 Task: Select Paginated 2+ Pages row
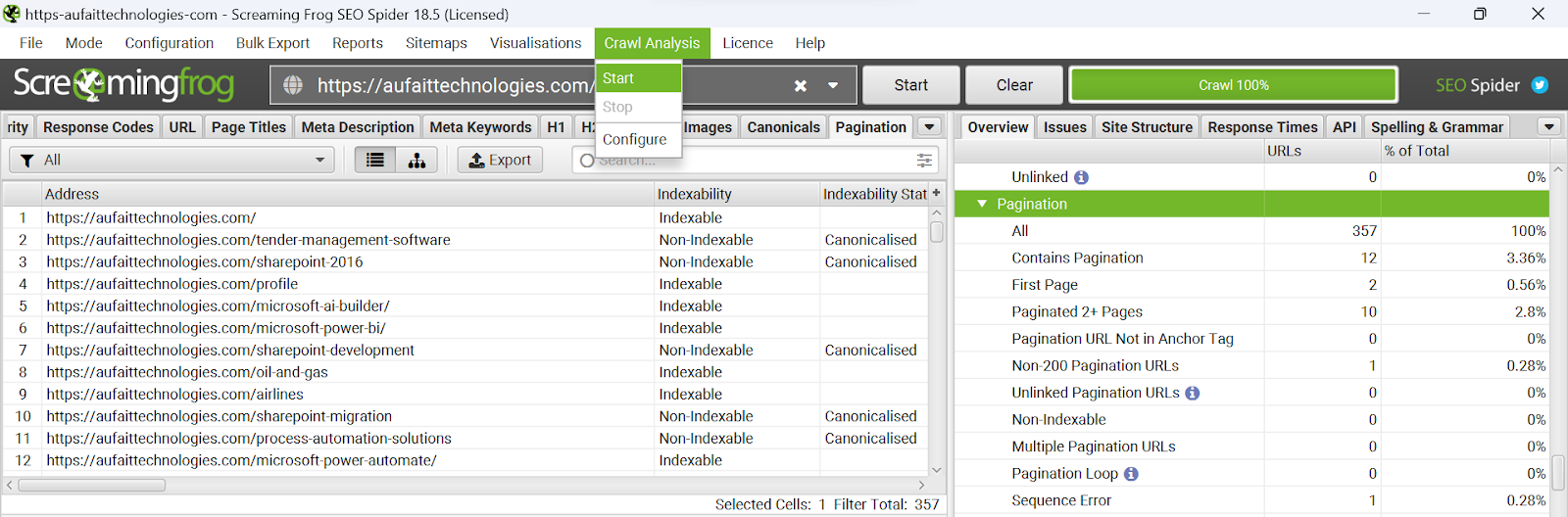pos(1251,311)
